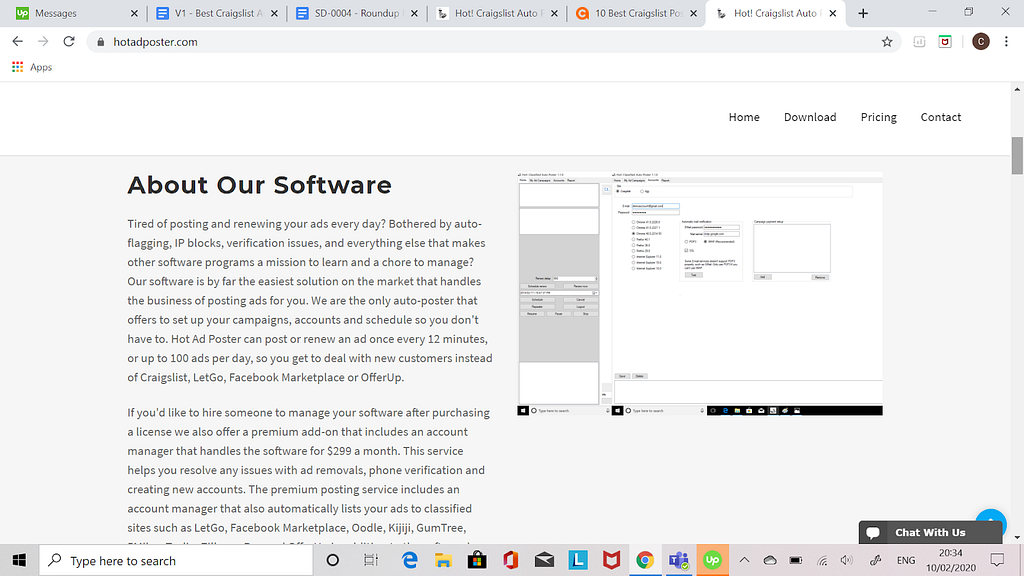Click the taskbar search box

(176, 560)
